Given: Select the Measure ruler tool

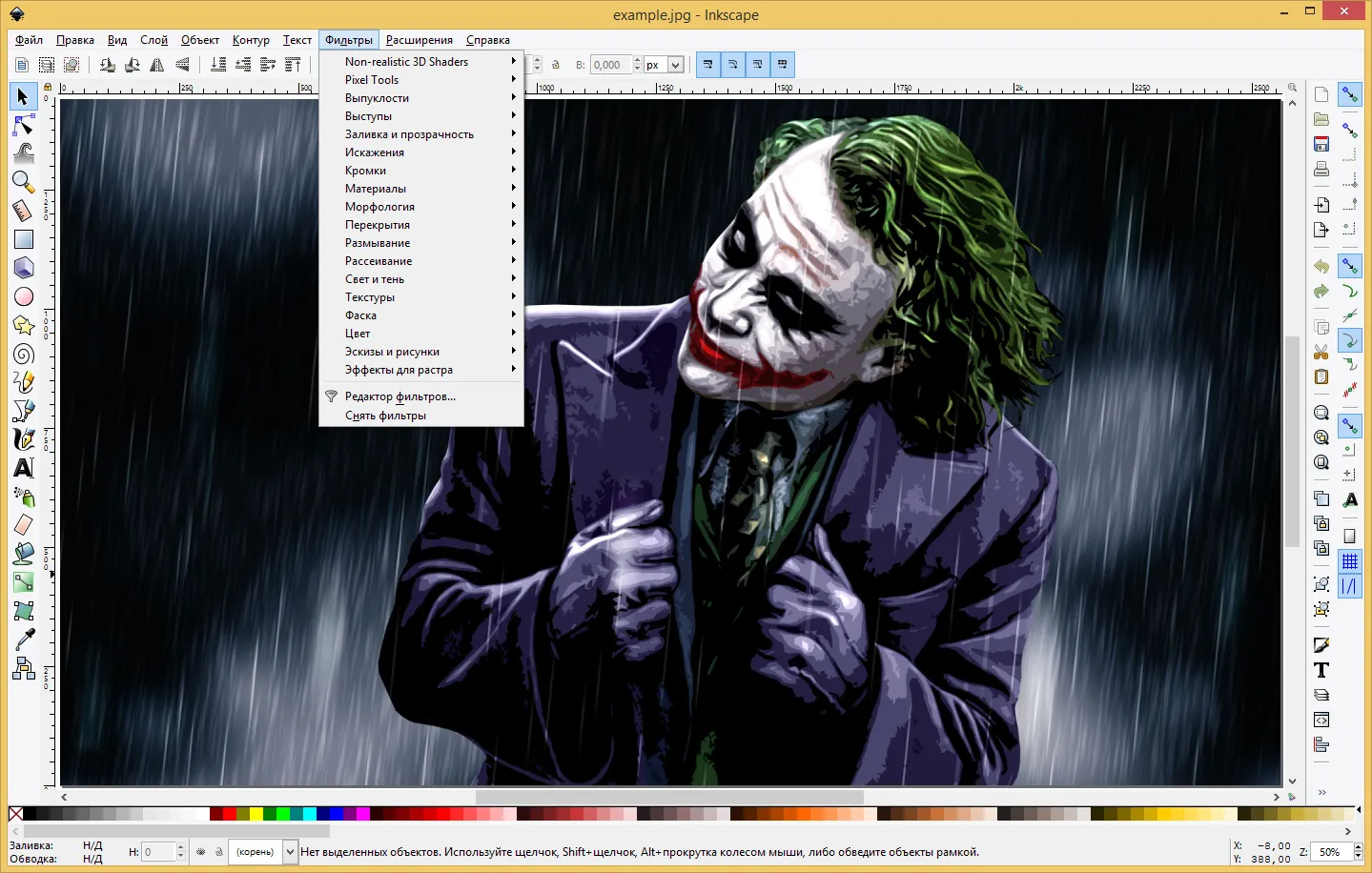Looking at the screenshot, I should (x=23, y=211).
